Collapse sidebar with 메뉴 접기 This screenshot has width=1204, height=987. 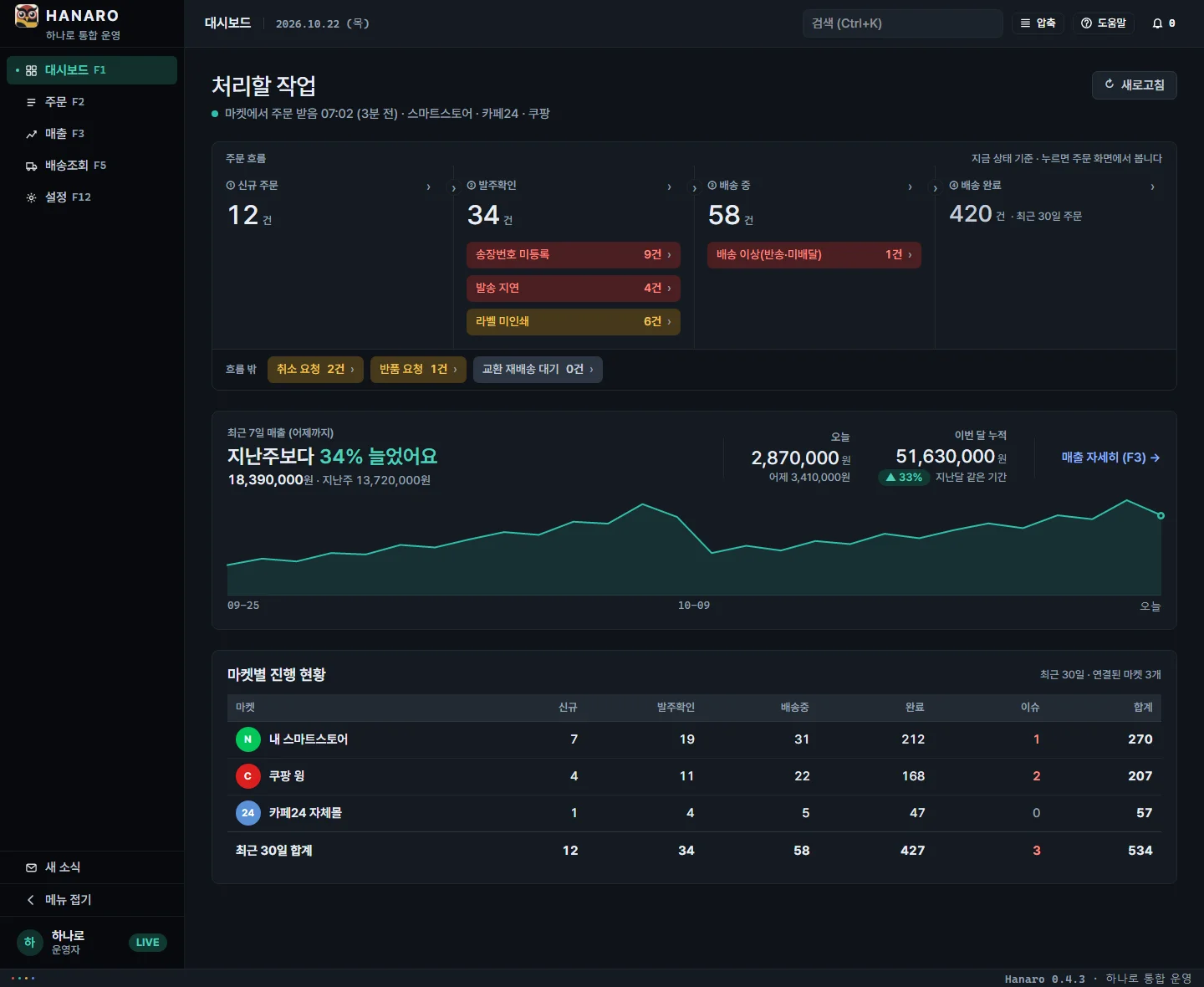[92, 900]
